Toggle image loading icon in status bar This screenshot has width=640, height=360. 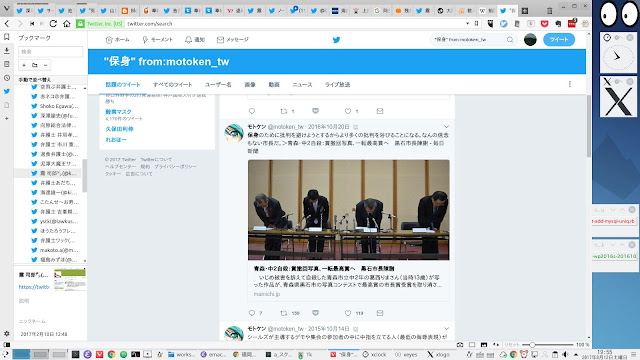click(x=484, y=344)
